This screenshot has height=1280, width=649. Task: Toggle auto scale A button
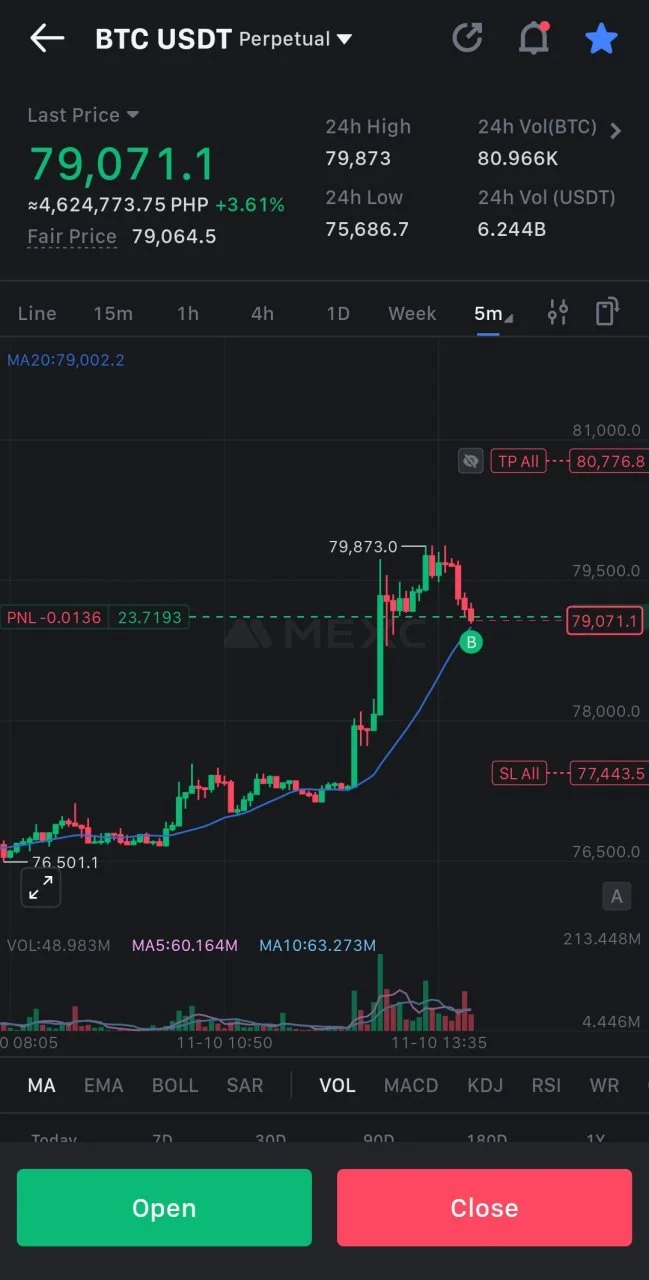pyautogui.click(x=616, y=896)
